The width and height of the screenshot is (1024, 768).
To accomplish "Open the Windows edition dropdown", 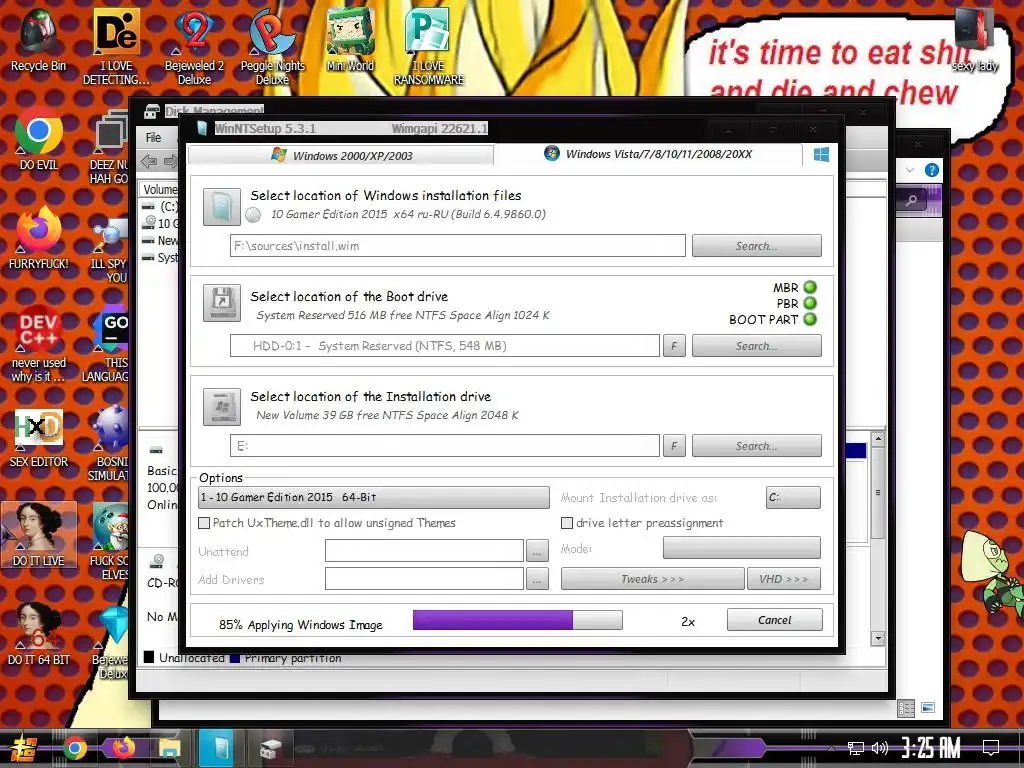I will coord(374,498).
